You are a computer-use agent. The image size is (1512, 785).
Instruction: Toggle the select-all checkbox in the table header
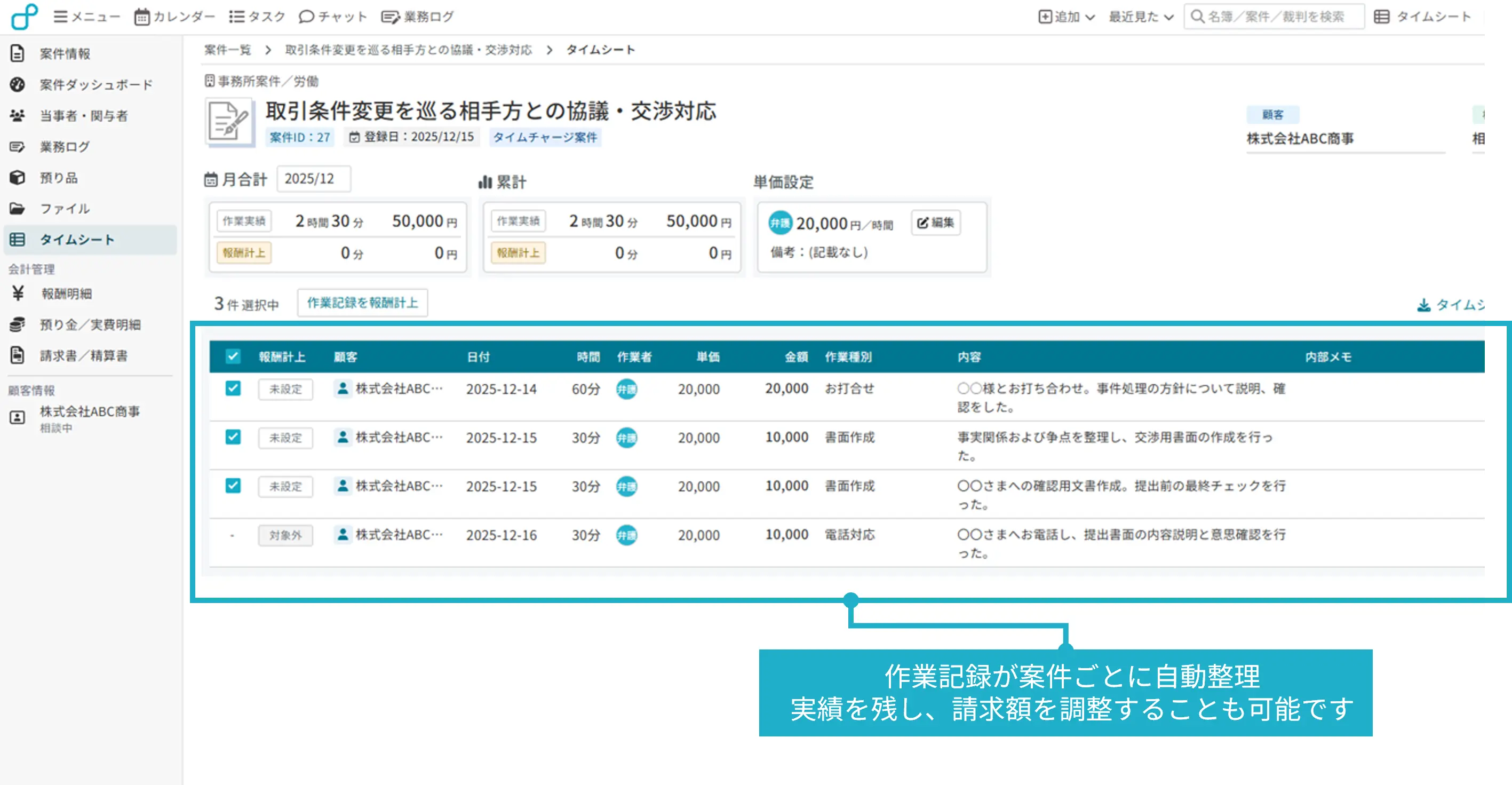[x=233, y=356]
